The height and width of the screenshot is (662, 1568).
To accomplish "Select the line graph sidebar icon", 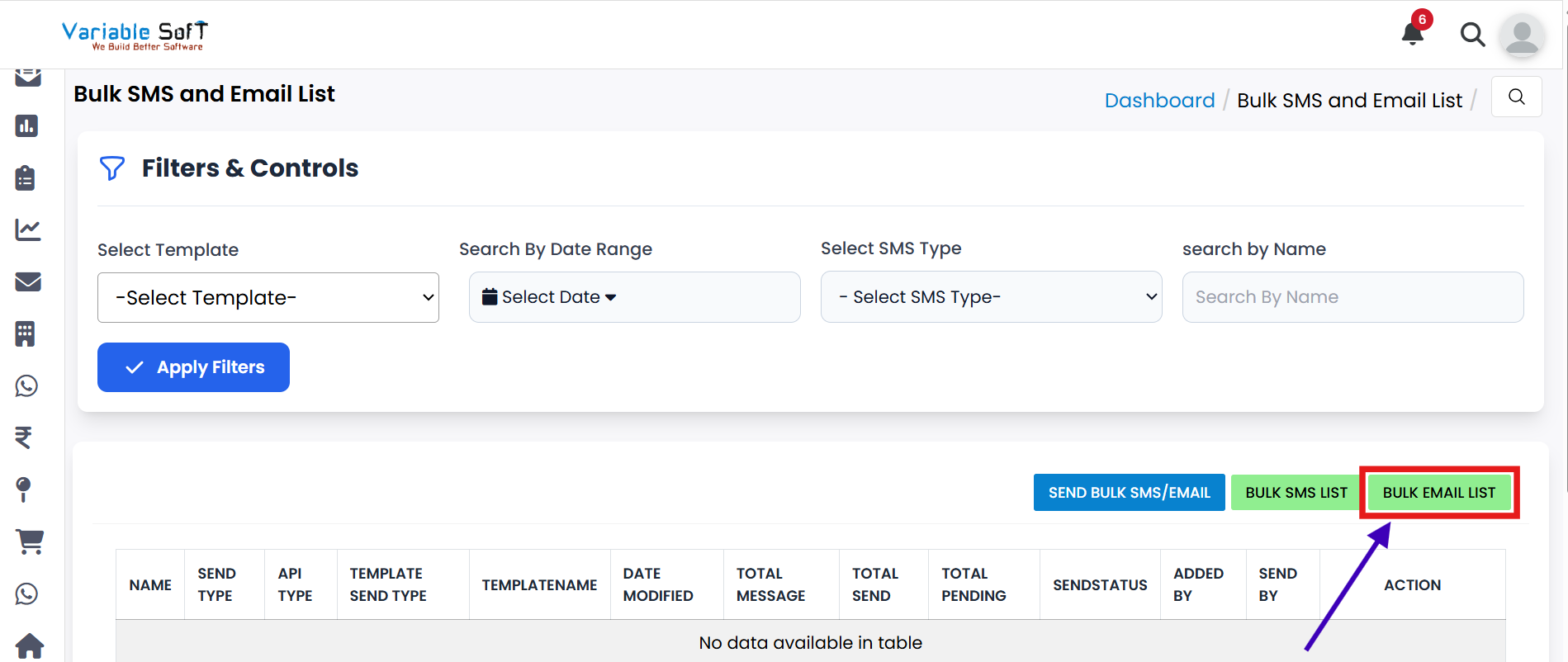I will pos(27,229).
